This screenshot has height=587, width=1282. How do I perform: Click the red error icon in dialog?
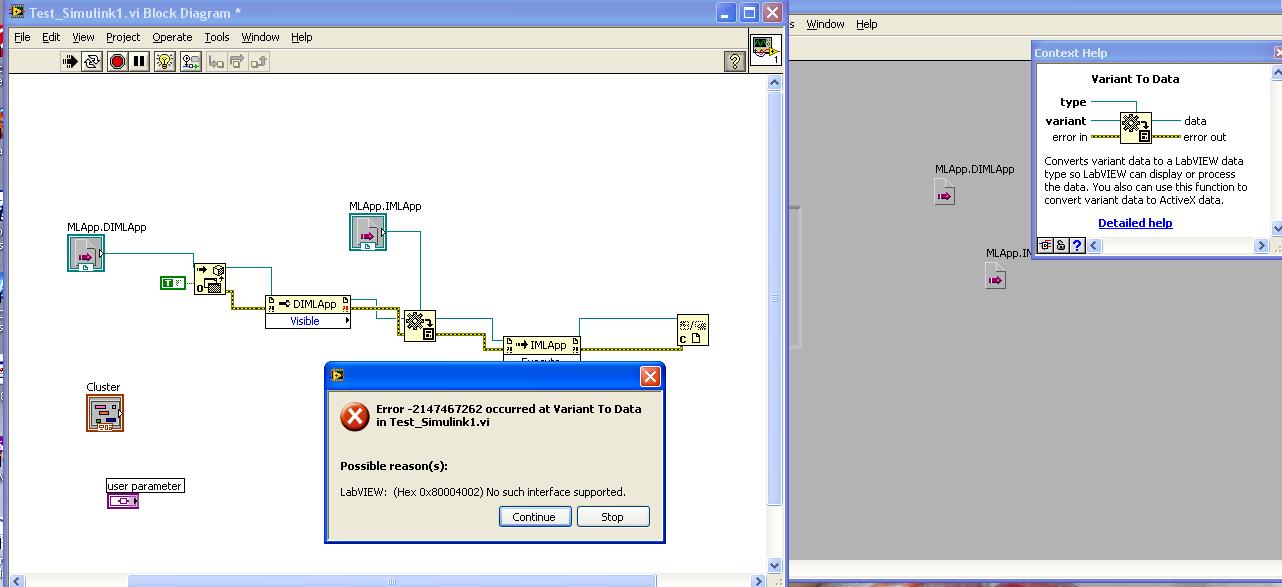pyautogui.click(x=354, y=417)
